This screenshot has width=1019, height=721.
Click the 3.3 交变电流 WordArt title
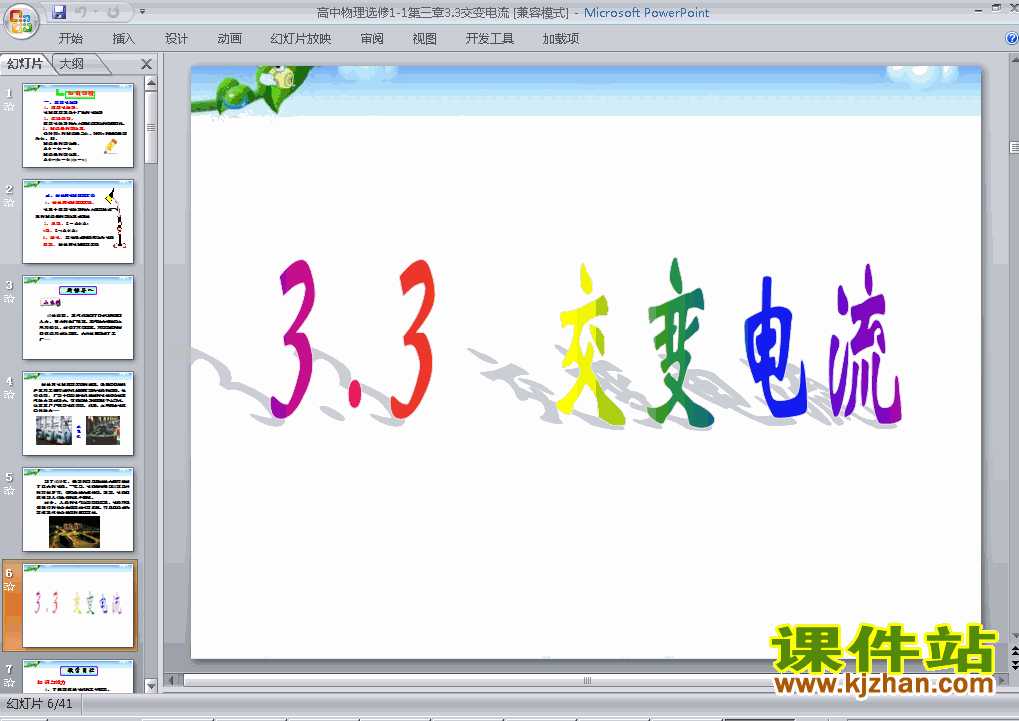tap(586, 343)
